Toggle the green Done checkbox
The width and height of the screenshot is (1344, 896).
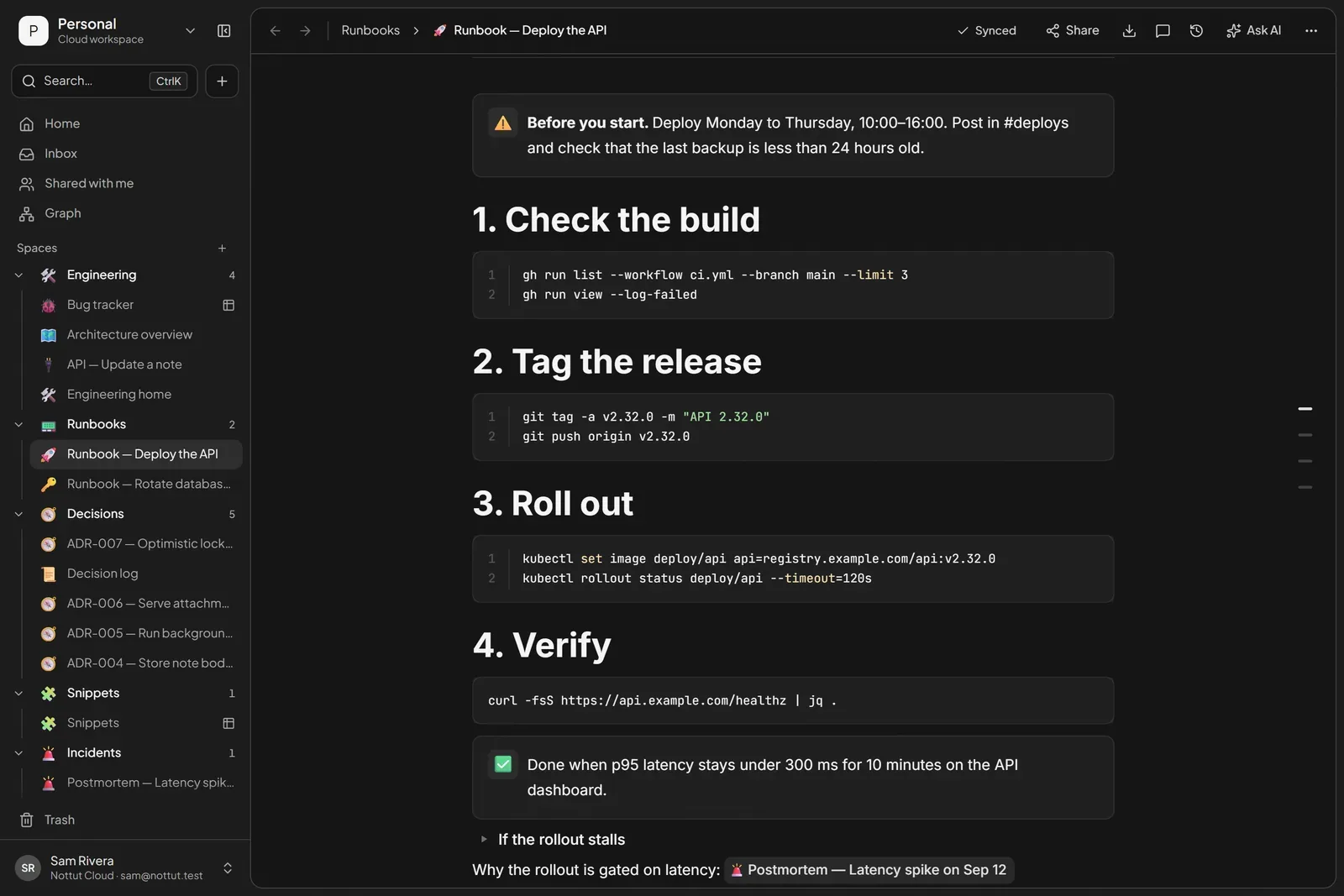(x=503, y=764)
